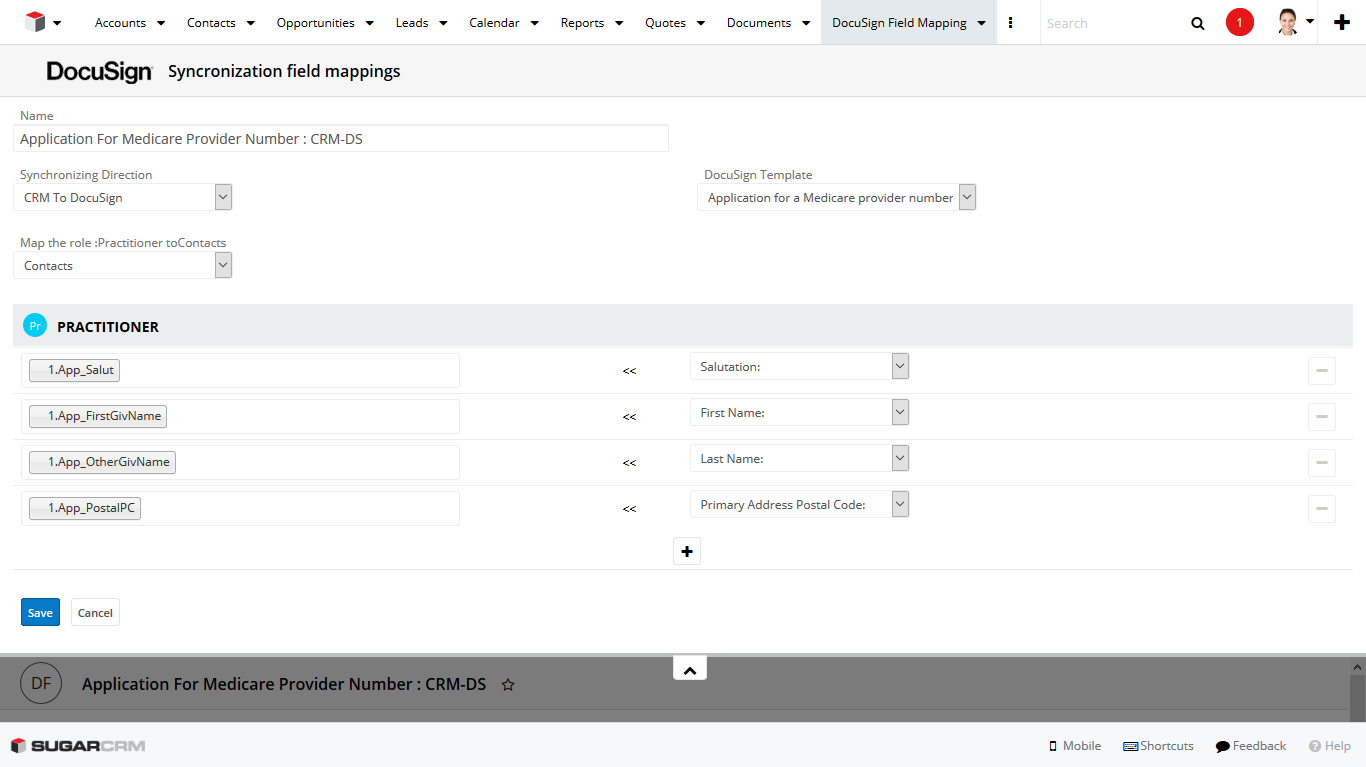This screenshot has height=767, width=1366.
Task: Click the search magnifier icon
Action: [x=1198, y=23]
